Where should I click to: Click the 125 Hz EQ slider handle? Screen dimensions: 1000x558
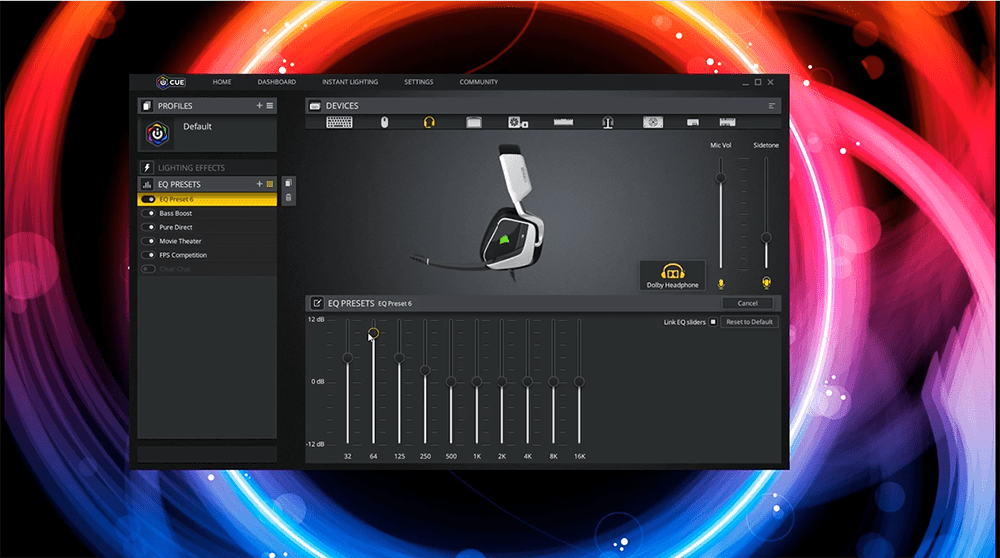pos(399,358)
